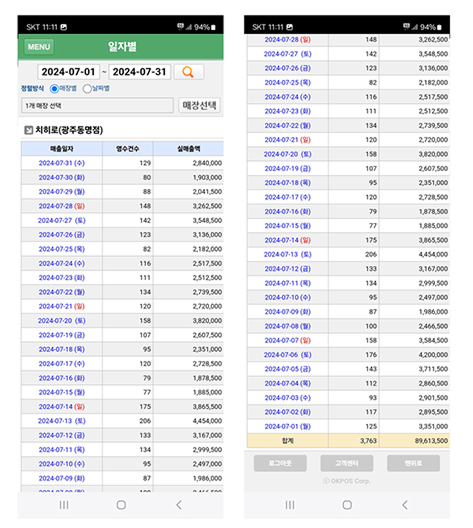This screenshot has width=473, height=528.
Task: Tap recent apps icon in left phone
Action: point(64,505)
